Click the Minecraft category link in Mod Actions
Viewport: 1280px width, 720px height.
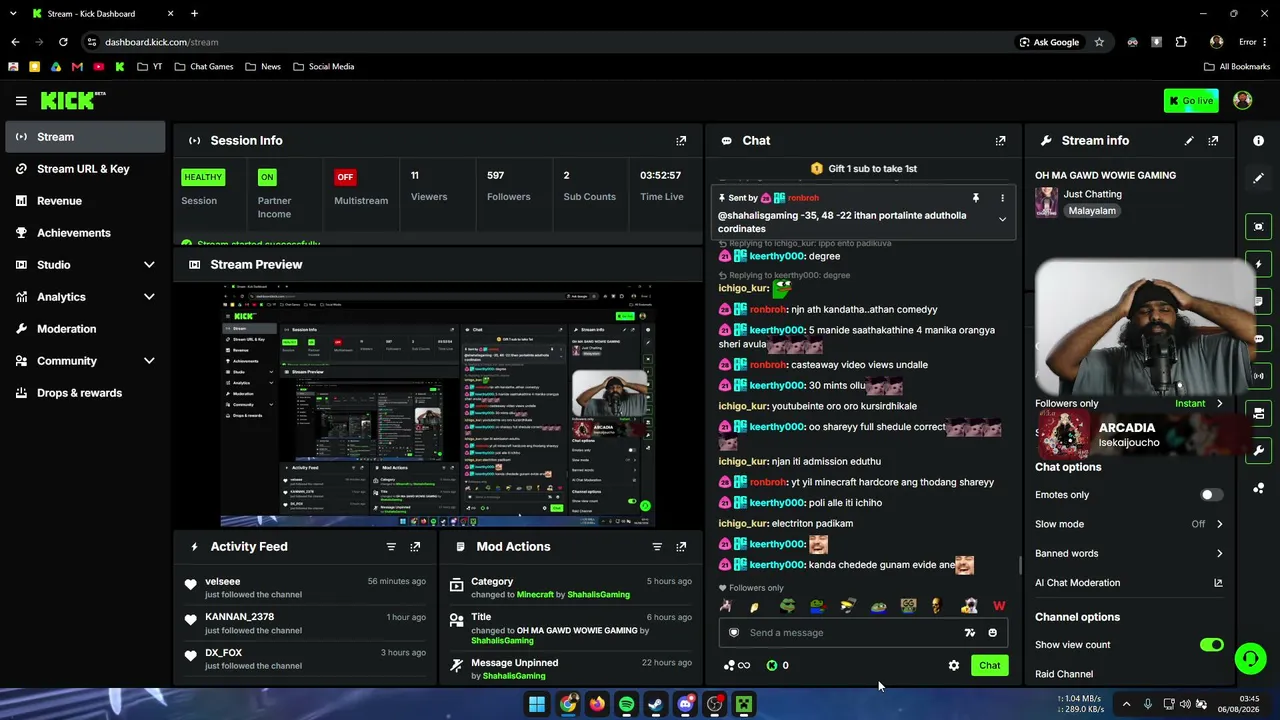(x=535, y=595)
